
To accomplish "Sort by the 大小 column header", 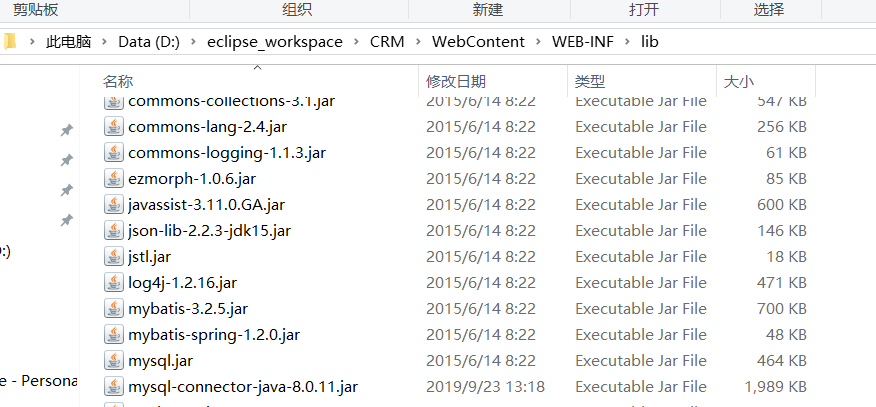I will [x=738, y=81].
